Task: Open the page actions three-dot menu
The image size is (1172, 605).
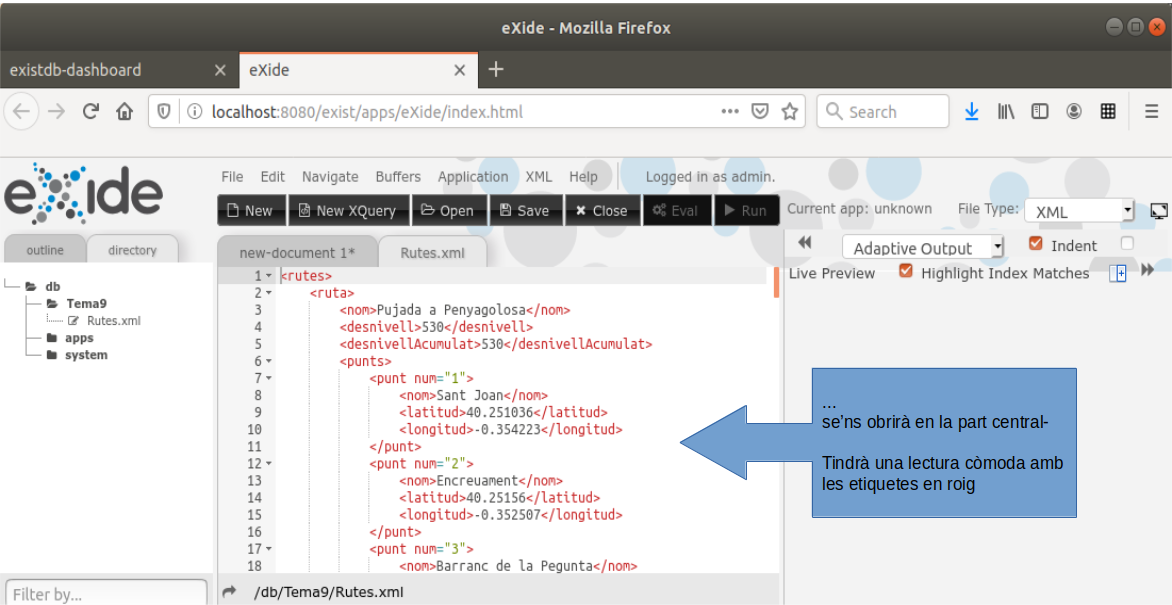Action: click(730, 112)
